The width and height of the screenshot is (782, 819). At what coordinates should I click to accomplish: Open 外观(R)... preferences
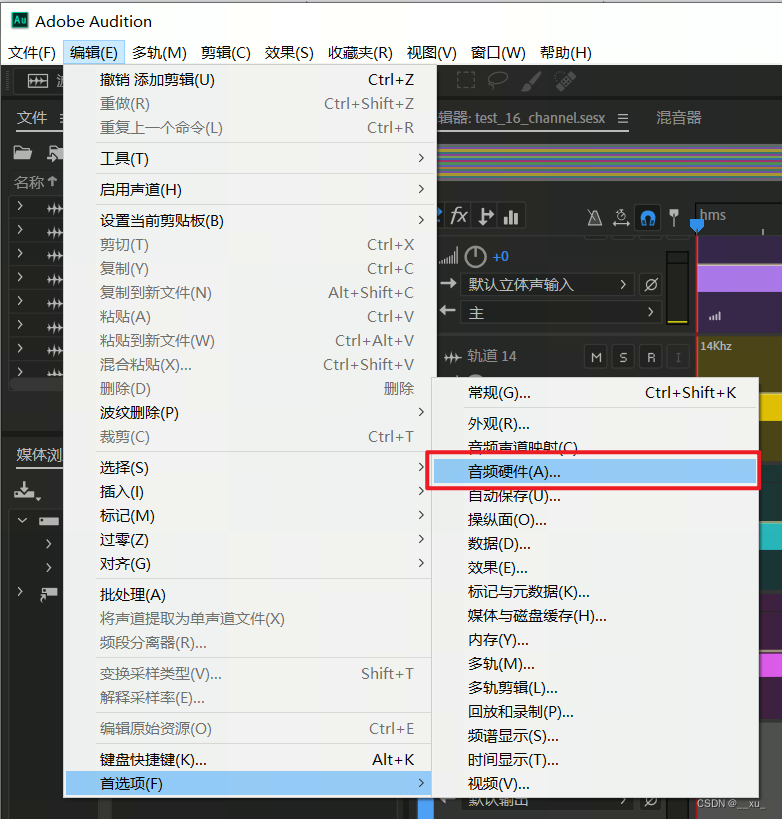tap(595, 424)
